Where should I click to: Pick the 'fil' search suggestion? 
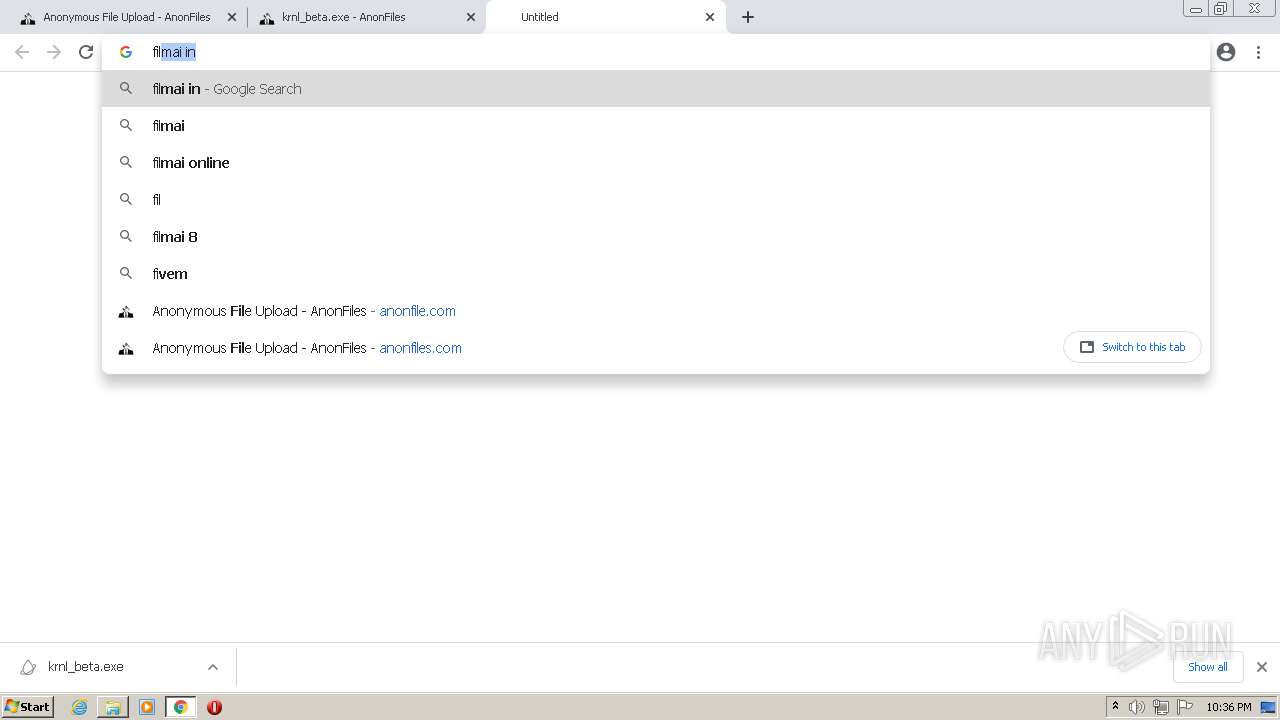point(656,200)
